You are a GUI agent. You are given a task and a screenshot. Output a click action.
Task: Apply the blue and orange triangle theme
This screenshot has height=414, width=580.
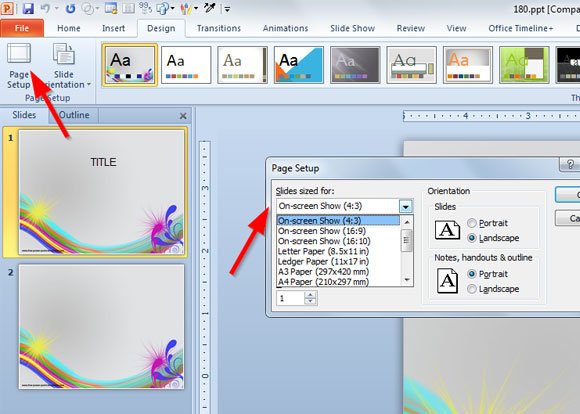(x=299, y=65)
